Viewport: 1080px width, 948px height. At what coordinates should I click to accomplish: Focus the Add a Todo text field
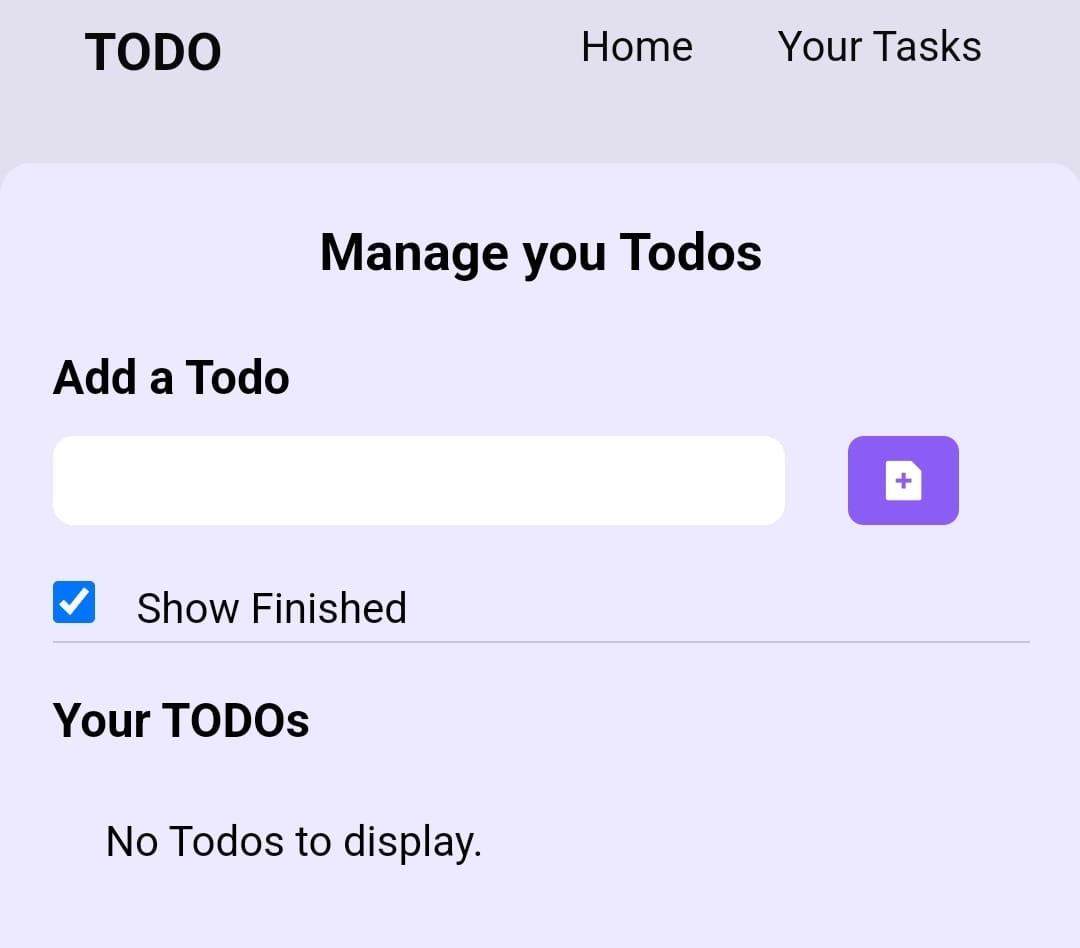point(418,480)
